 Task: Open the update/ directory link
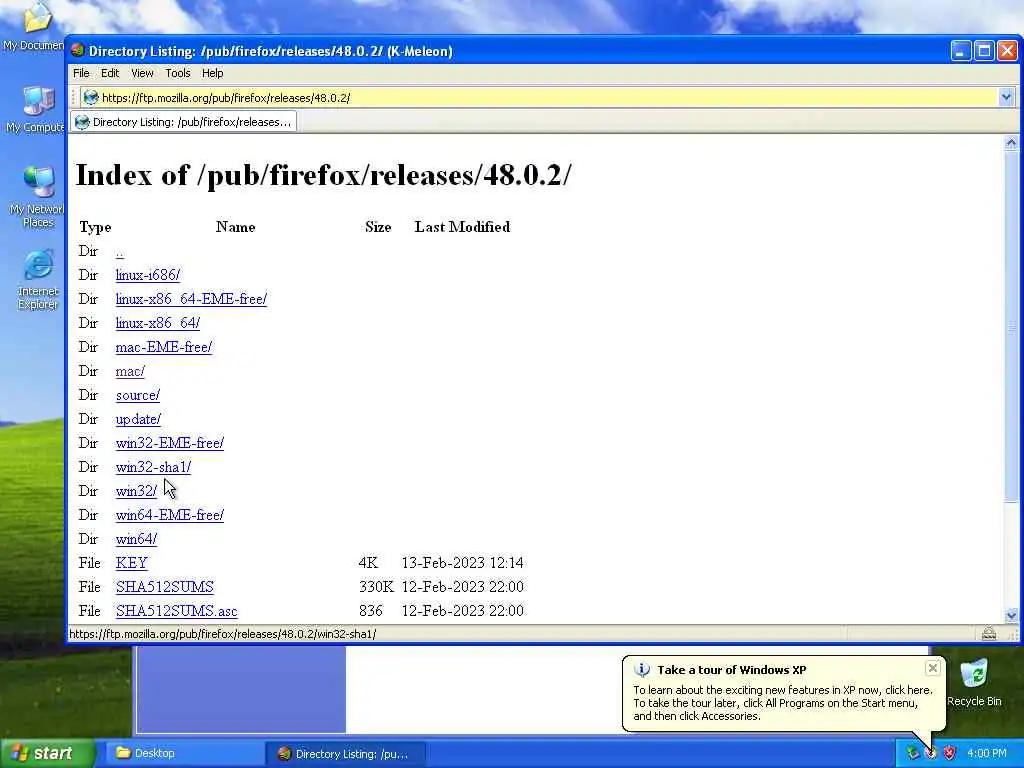click(x=138, y=419)
